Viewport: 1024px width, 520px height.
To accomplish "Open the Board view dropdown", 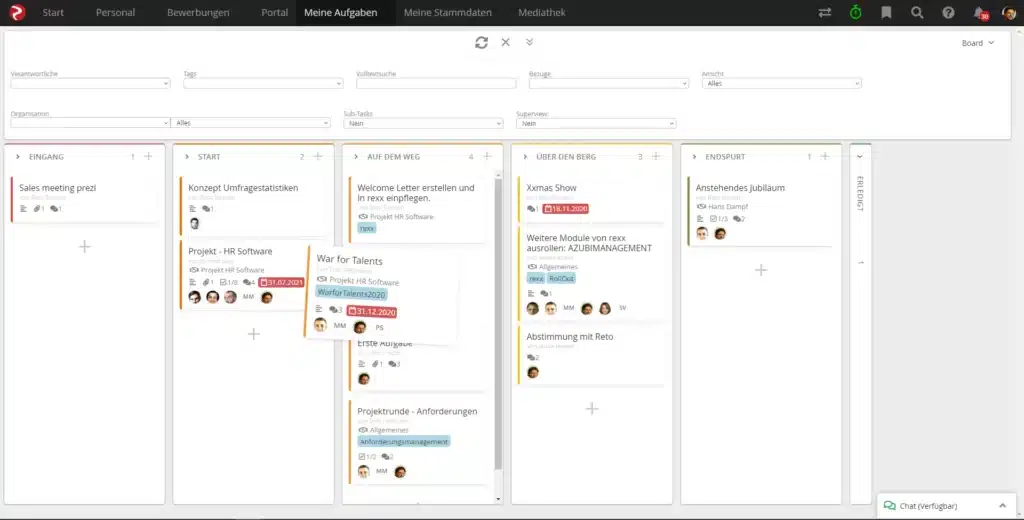I will point(977,43).
